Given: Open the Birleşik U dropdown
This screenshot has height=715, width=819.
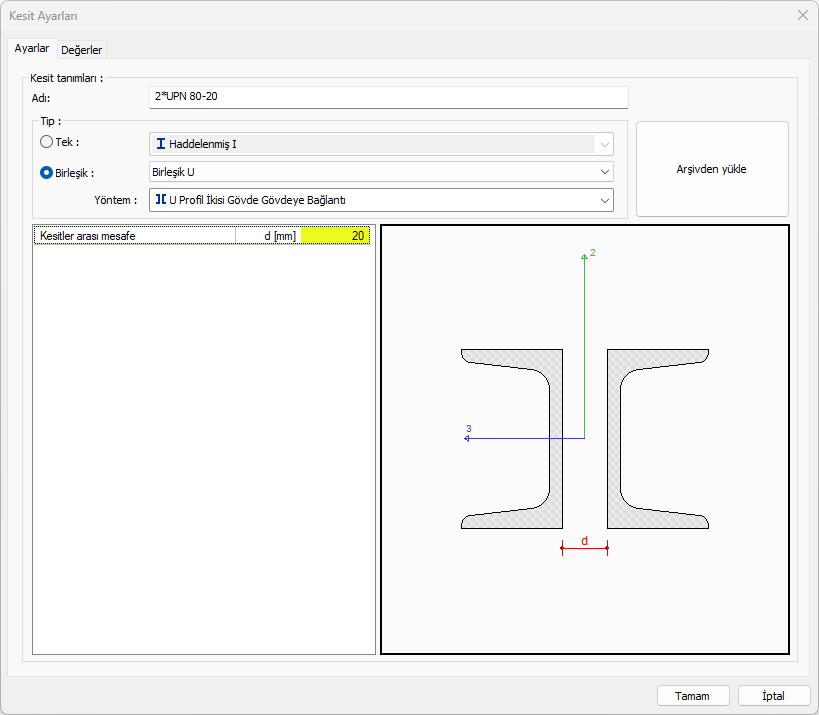Looking at the screenshot, I should (381, 172).
